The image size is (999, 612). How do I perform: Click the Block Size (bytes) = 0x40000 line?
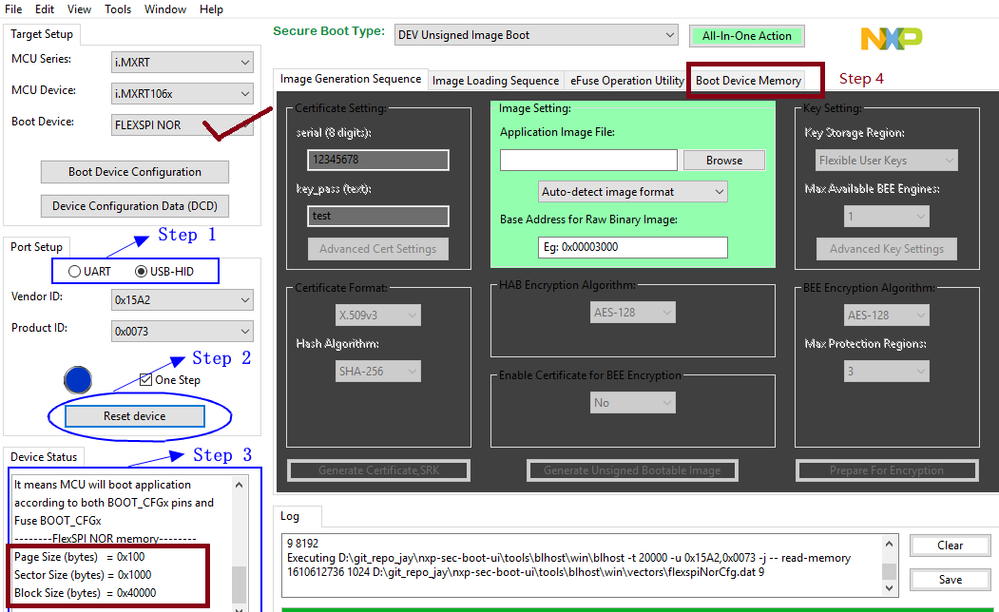(85, 593)
